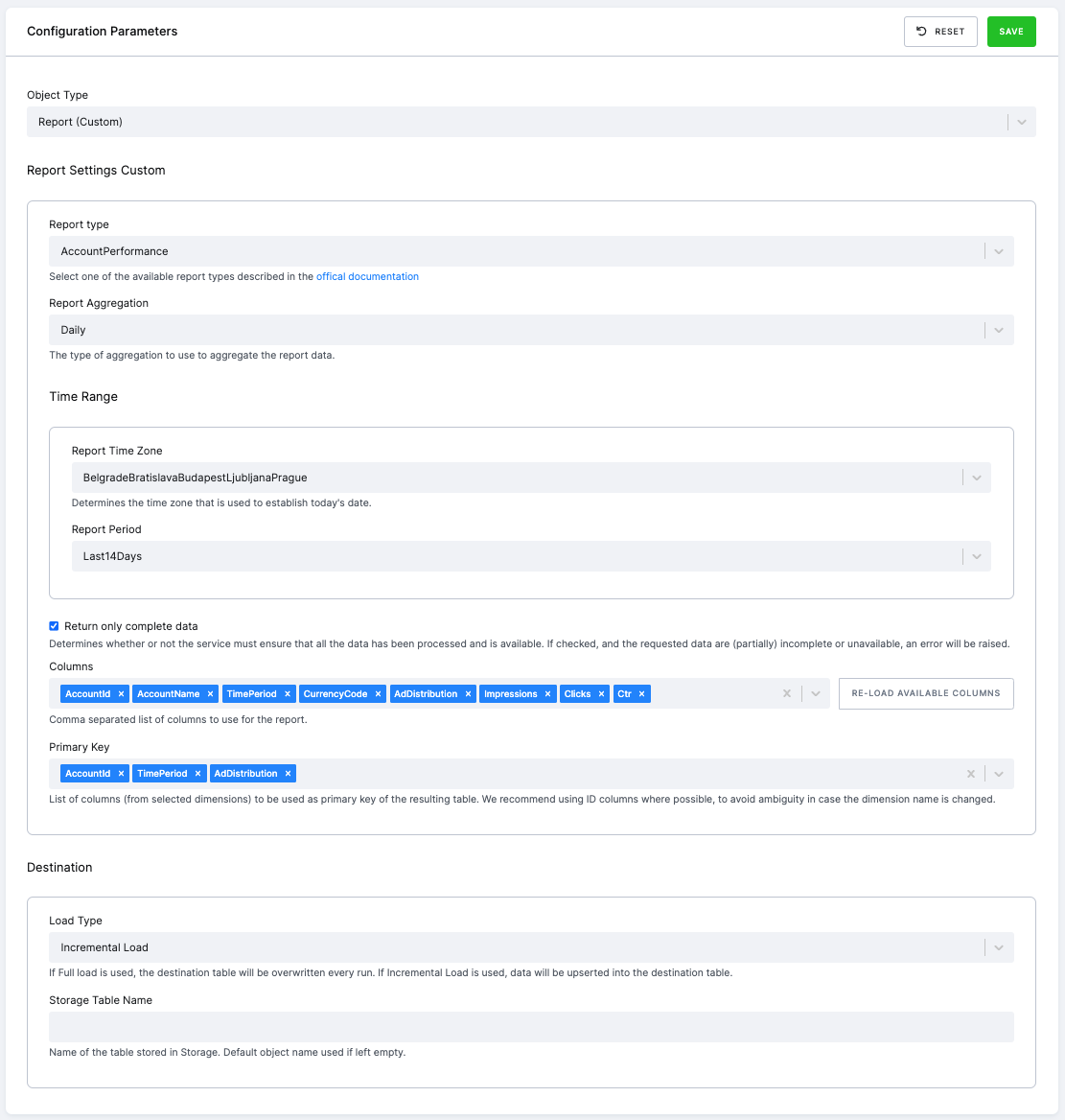1065x1120 pixels.
Task: Remove AccountName tag from Columns
Action: pos(210,693)
